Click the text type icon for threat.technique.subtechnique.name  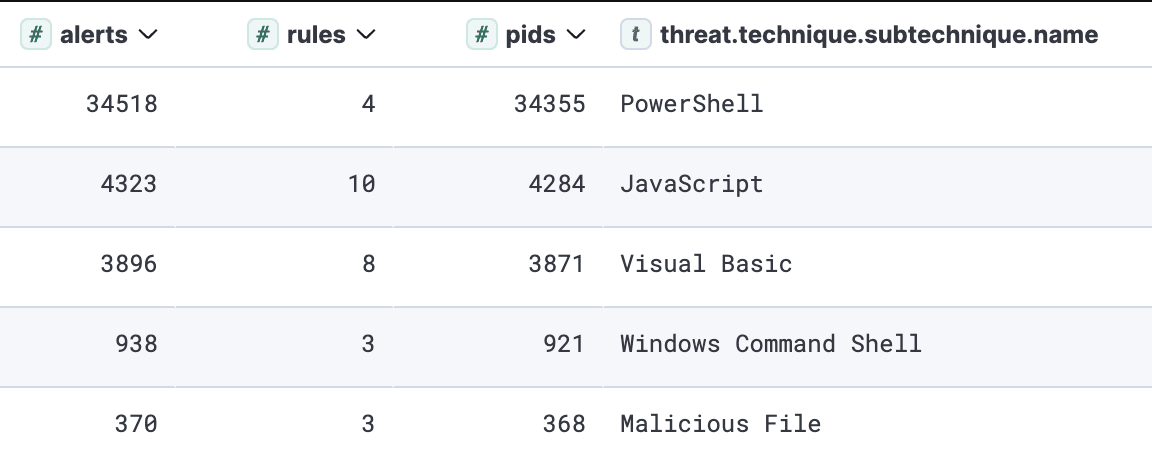point(635,35)
